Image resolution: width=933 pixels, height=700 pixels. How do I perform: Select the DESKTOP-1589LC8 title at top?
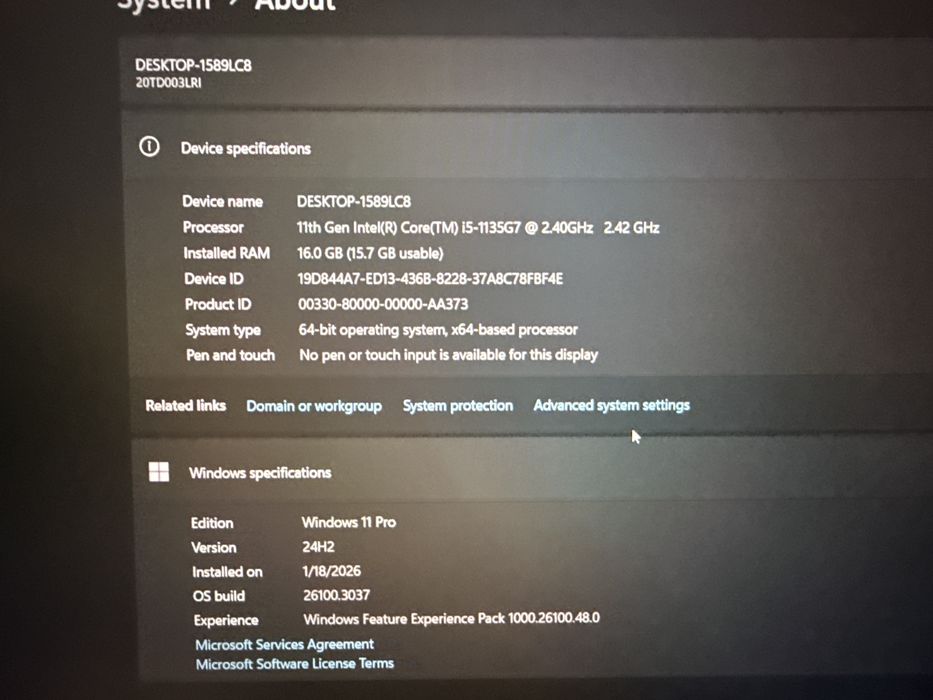tap(193, 65)
